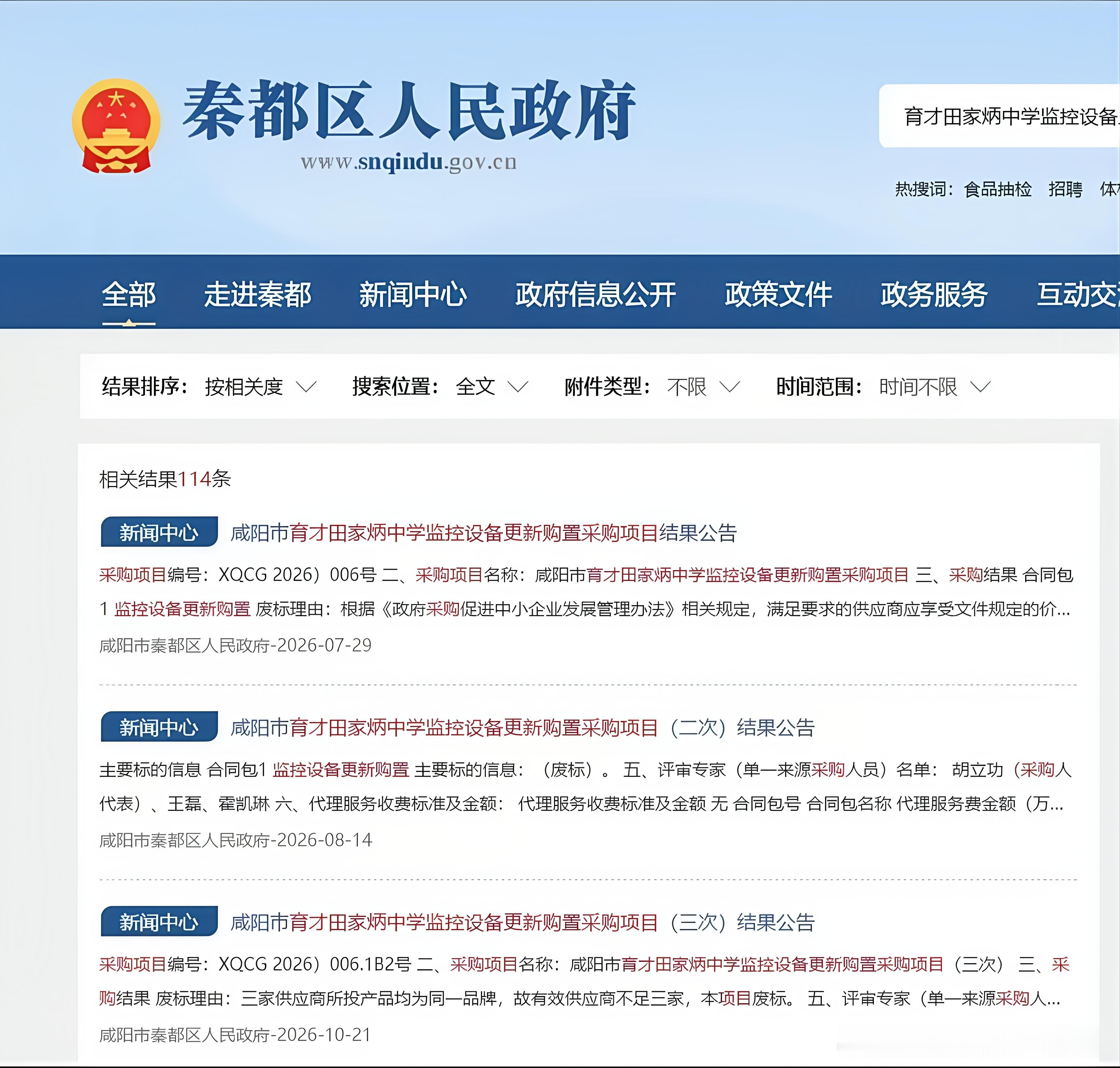Click snippet text starting XQCG 2026）006号

coord(586,592)
